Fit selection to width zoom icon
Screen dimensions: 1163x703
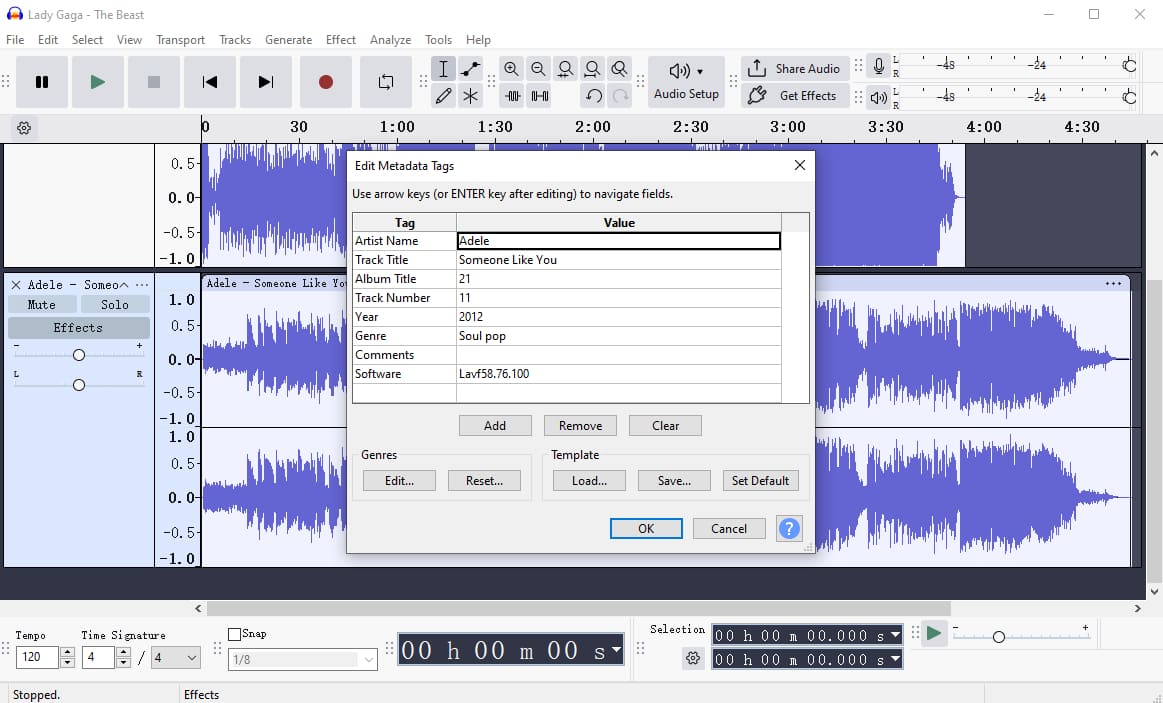(x=565, y=69)
